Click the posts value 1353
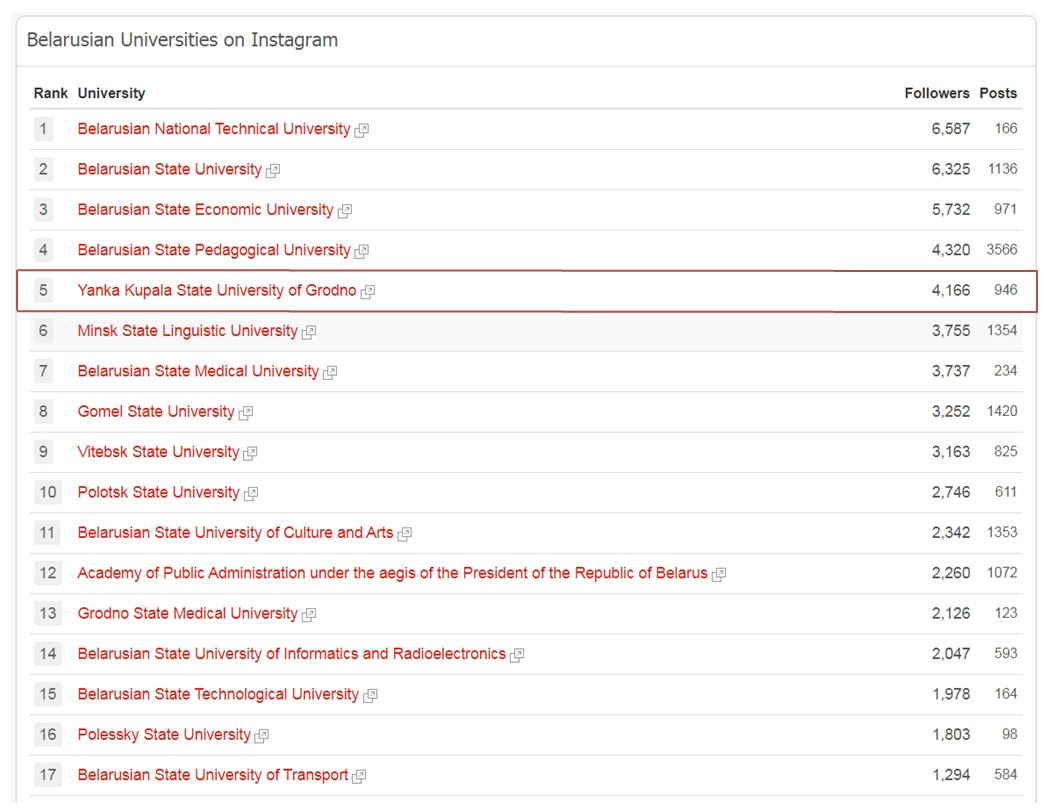The image size is (1045, 811). click(1002, 532)
